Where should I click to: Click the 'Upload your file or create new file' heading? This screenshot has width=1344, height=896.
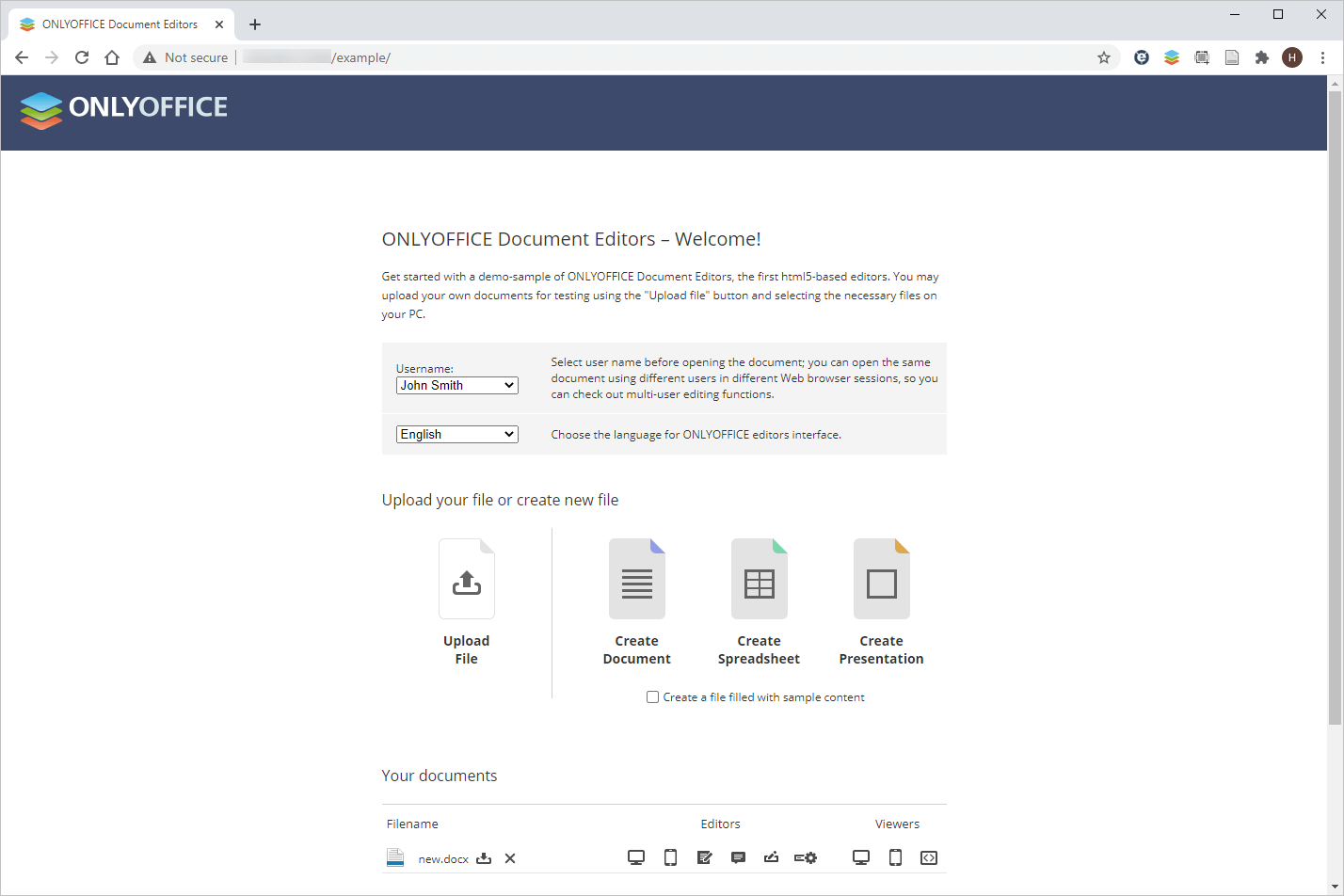click(x=501, y=500)
